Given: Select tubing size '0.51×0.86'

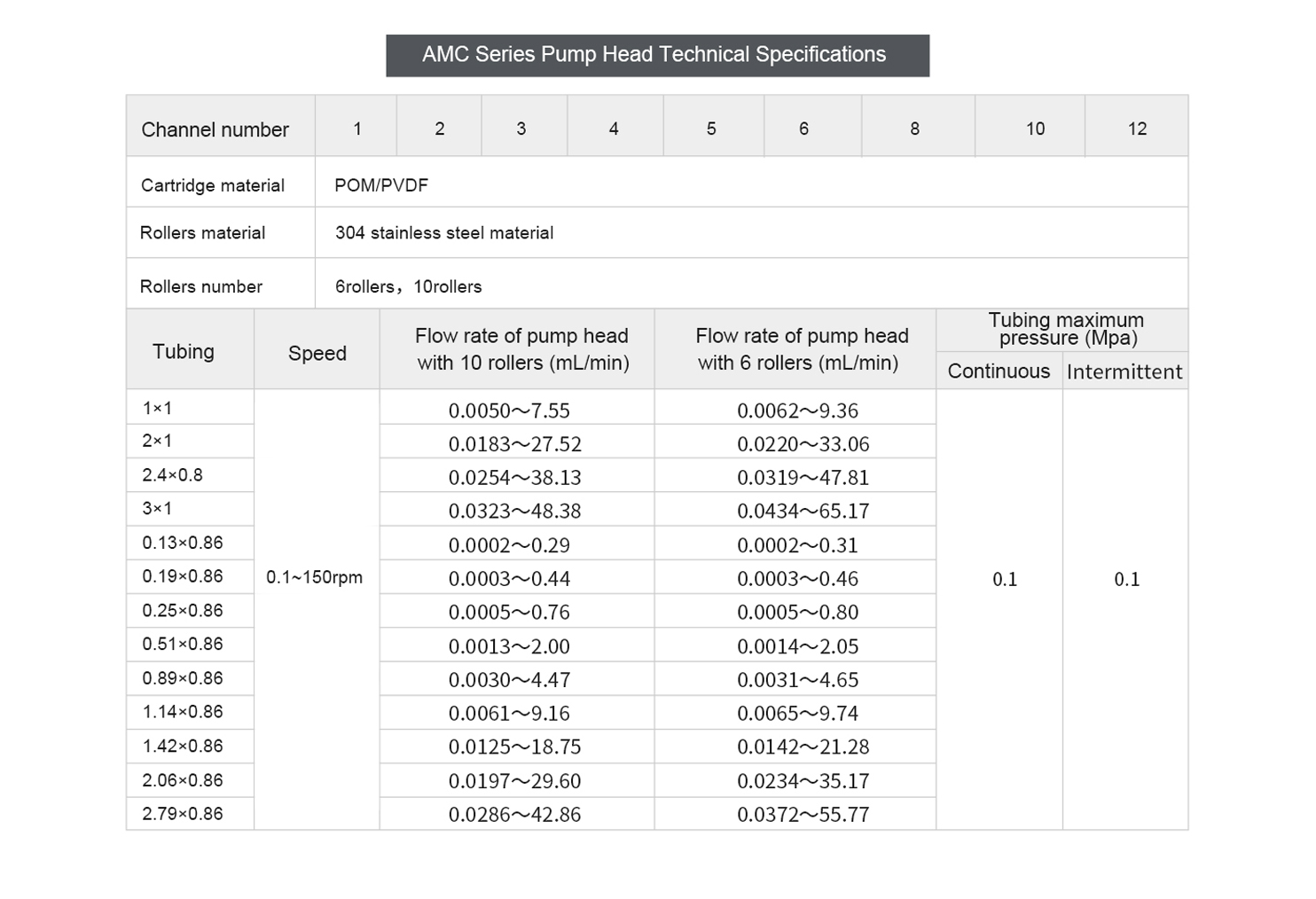Looking at the screenshot, I should [183, 644].
